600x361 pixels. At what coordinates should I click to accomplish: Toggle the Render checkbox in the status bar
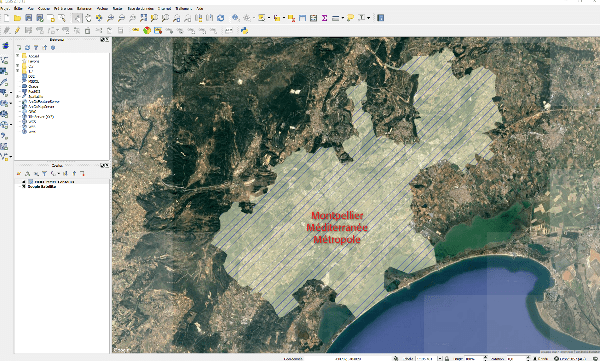click(536, 358)
